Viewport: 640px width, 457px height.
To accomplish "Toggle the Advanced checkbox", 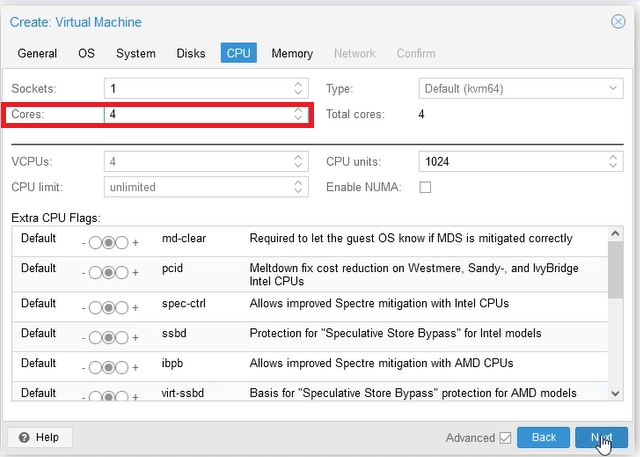I will pos(505,437).
